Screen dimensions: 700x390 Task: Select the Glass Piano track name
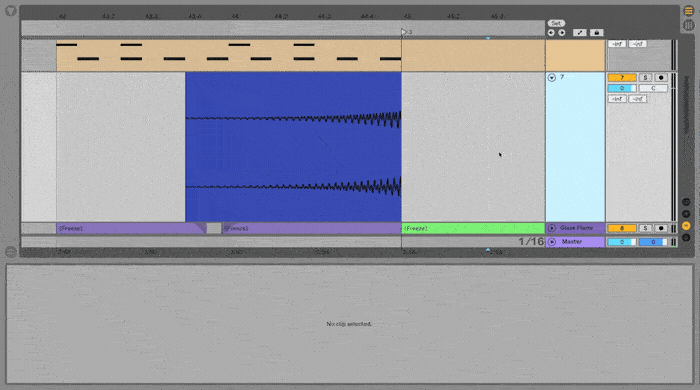pos(576,228)
